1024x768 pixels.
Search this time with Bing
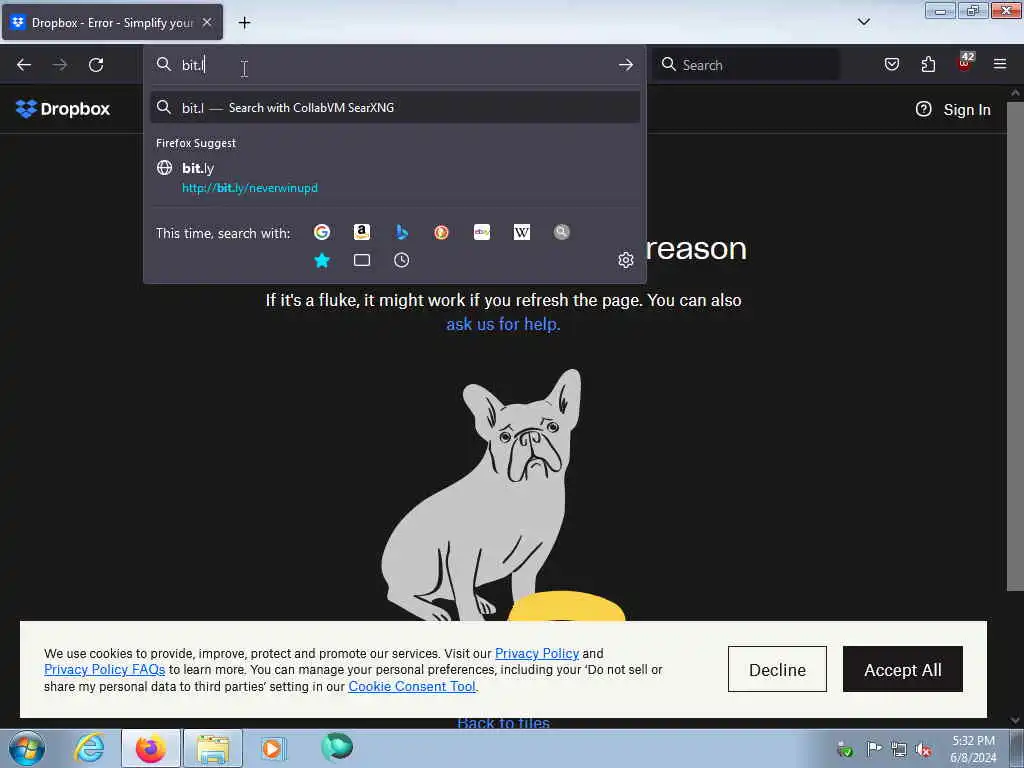402,232
